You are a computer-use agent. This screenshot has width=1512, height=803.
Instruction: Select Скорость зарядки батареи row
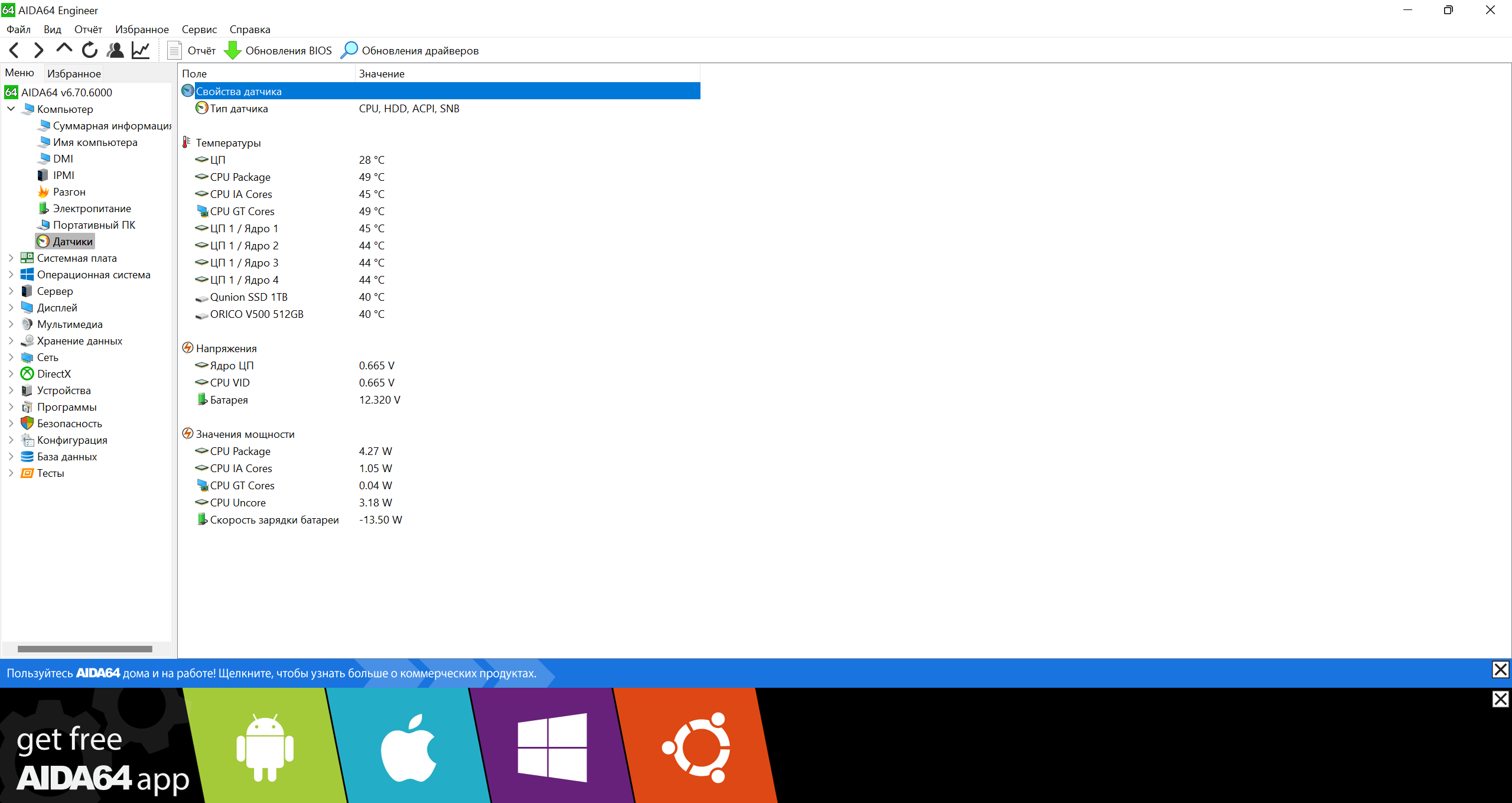point(440,519)
